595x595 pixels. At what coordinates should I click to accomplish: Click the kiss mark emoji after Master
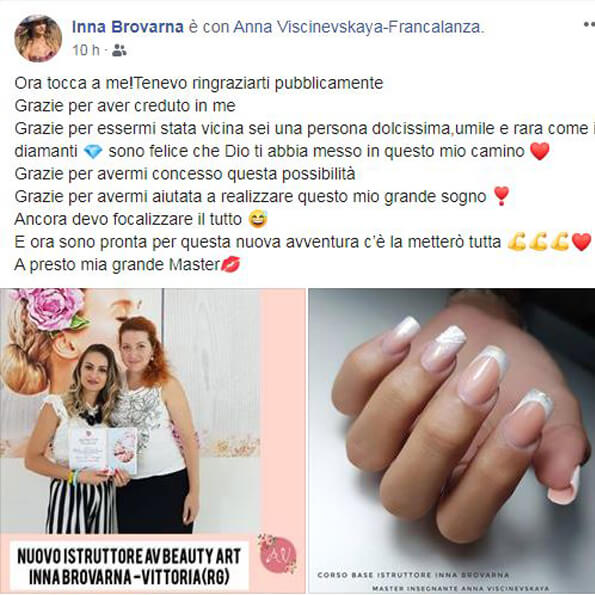pyautogui.click(x=230, y=264)
